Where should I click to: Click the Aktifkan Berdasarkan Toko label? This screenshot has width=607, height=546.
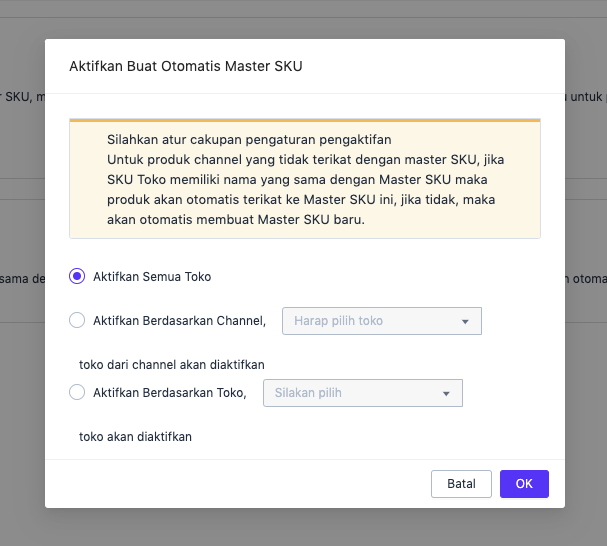tap(170, 393)
